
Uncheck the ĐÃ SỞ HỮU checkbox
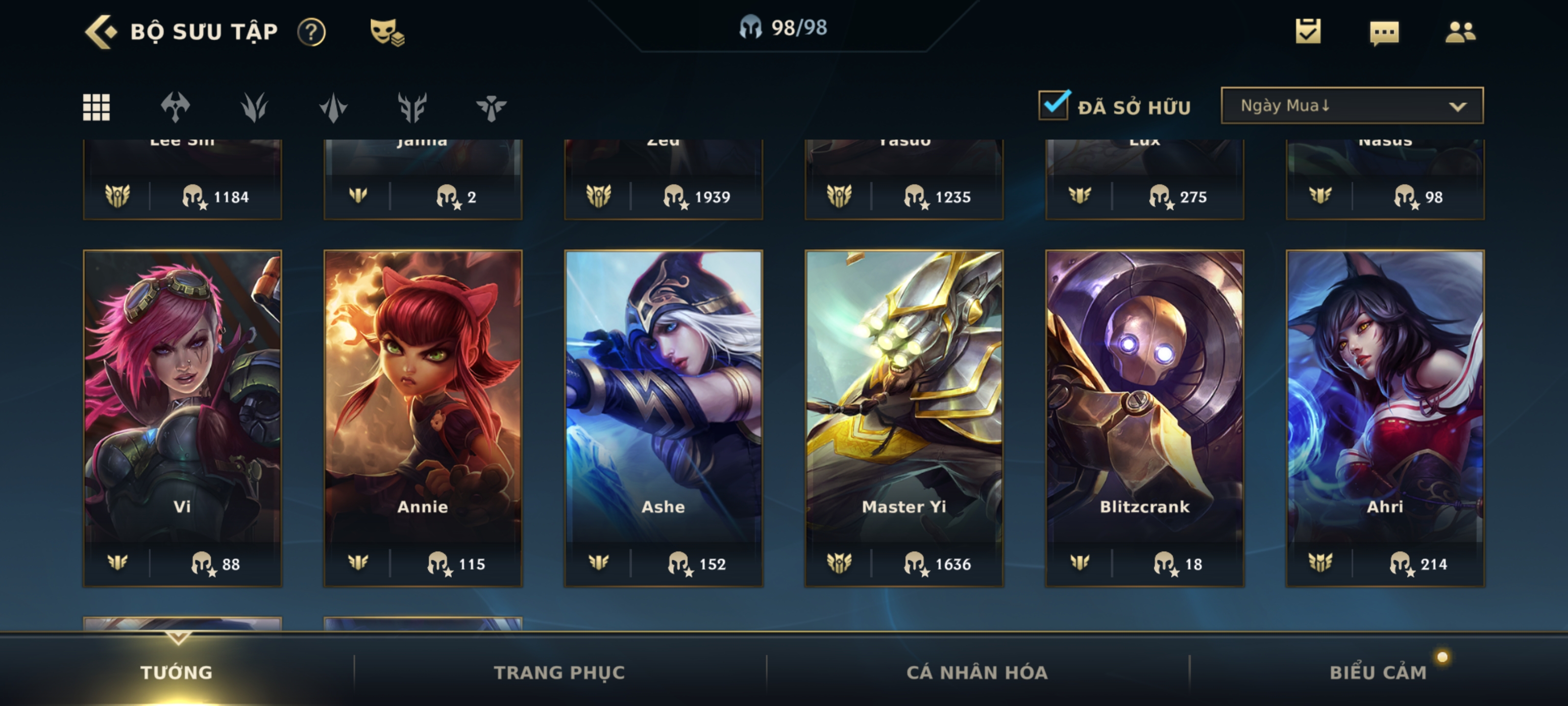(x=1053, y=105)
